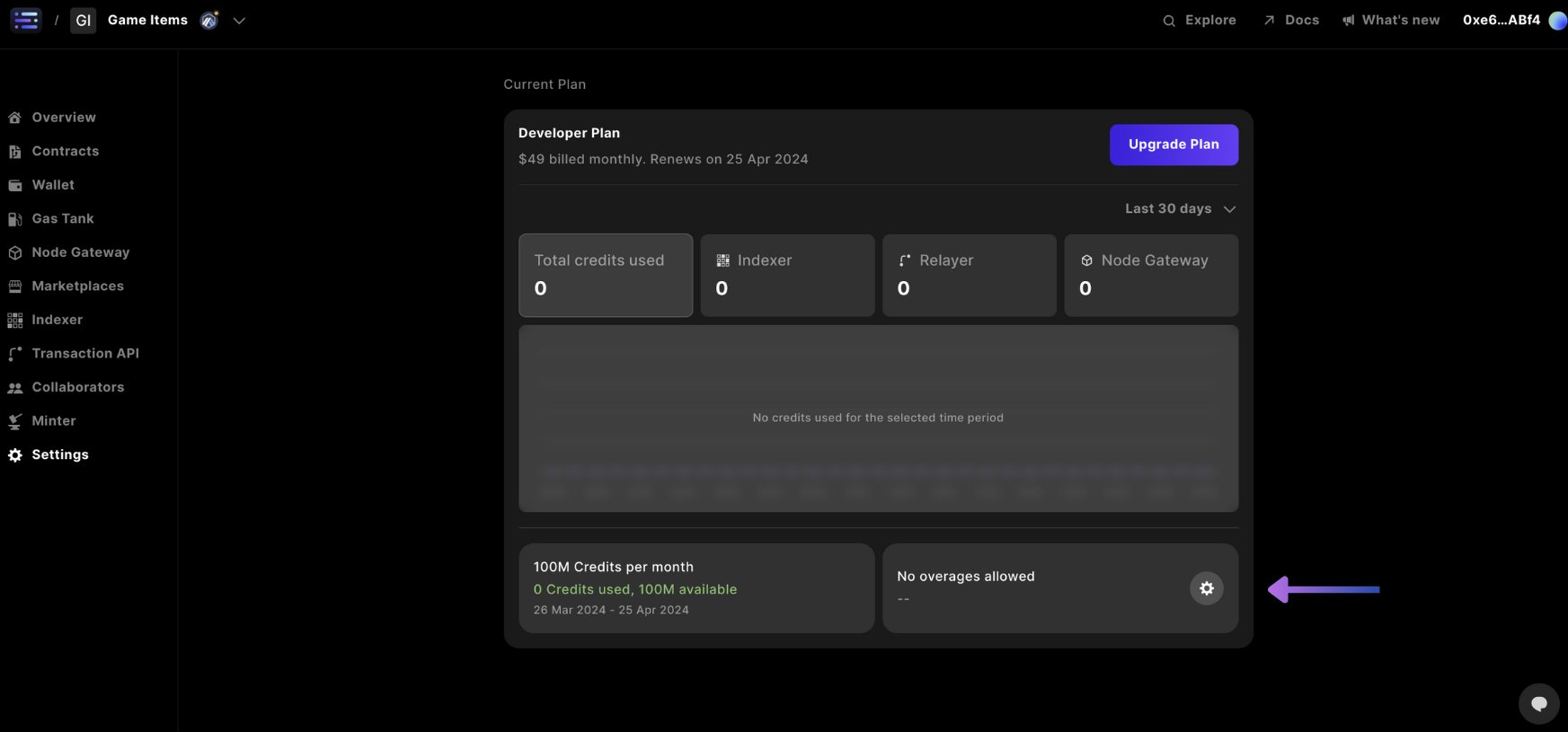Open the Wallet menu item
This screenshot has width=1568, height=732.
[x=53, y=185]
